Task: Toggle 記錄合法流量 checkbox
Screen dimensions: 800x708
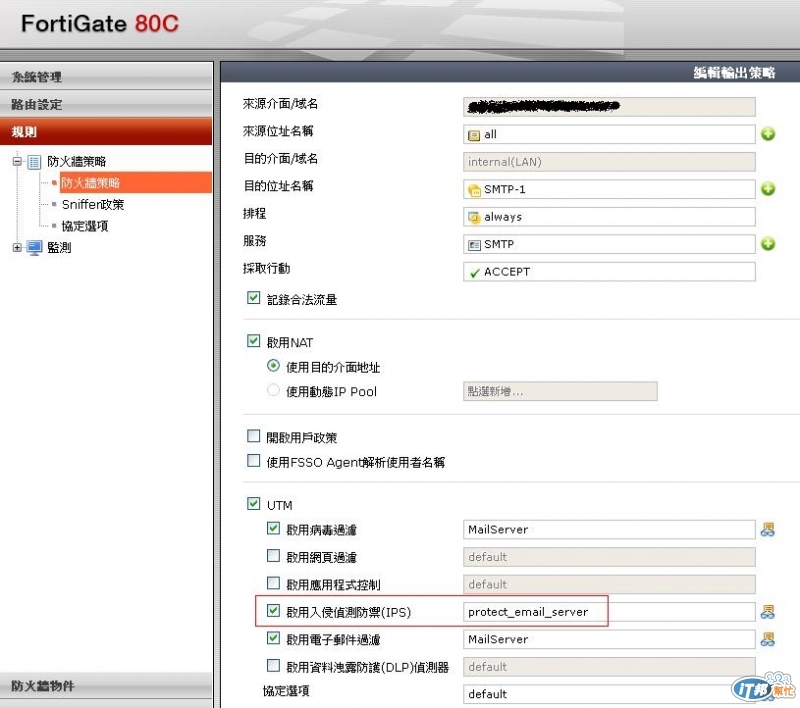Action: pos(254,298)
